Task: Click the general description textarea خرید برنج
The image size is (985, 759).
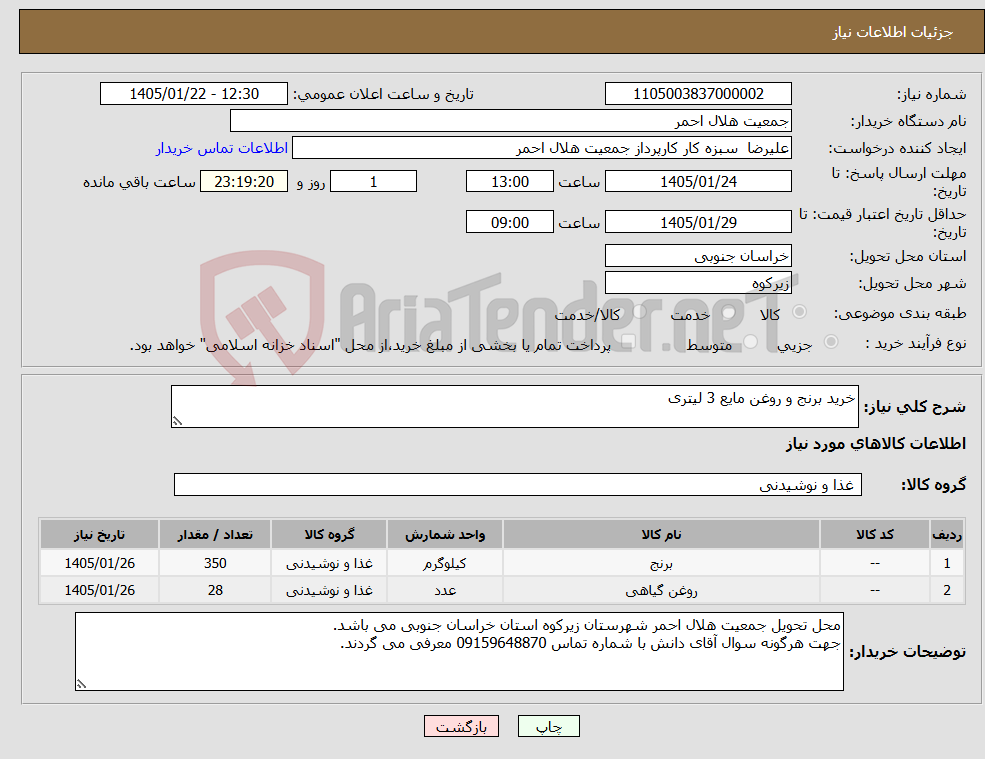Action: 514,407
